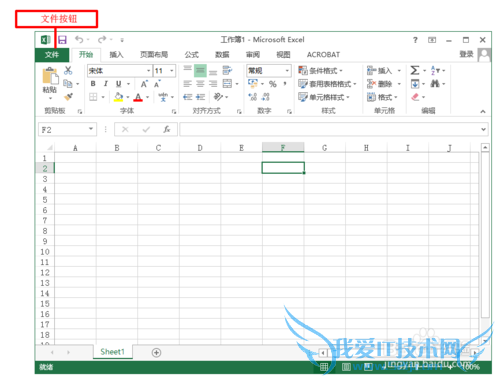Add a new sheet with plus button
The width and height of the screenshot is (500, 381).
click(156, 352)
